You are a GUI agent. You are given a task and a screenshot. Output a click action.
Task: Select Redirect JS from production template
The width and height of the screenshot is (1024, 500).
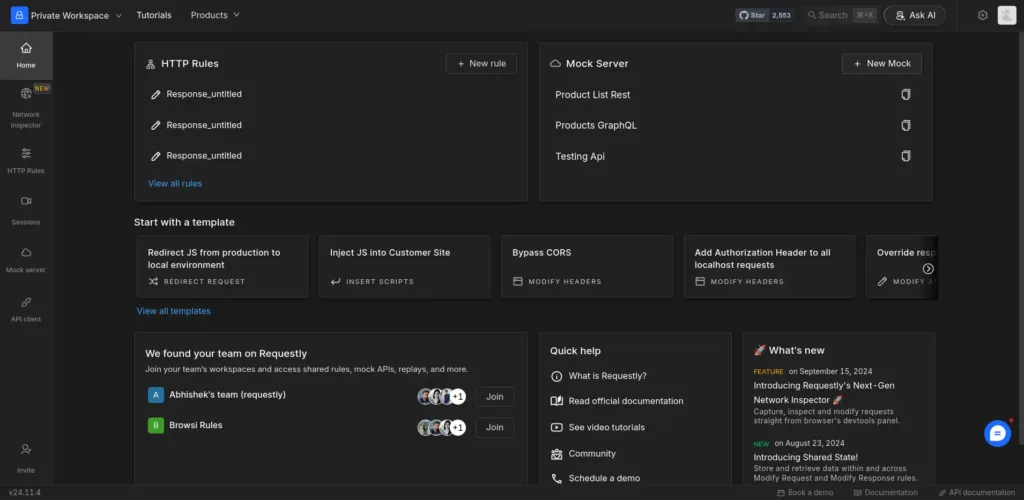[222, 266]
